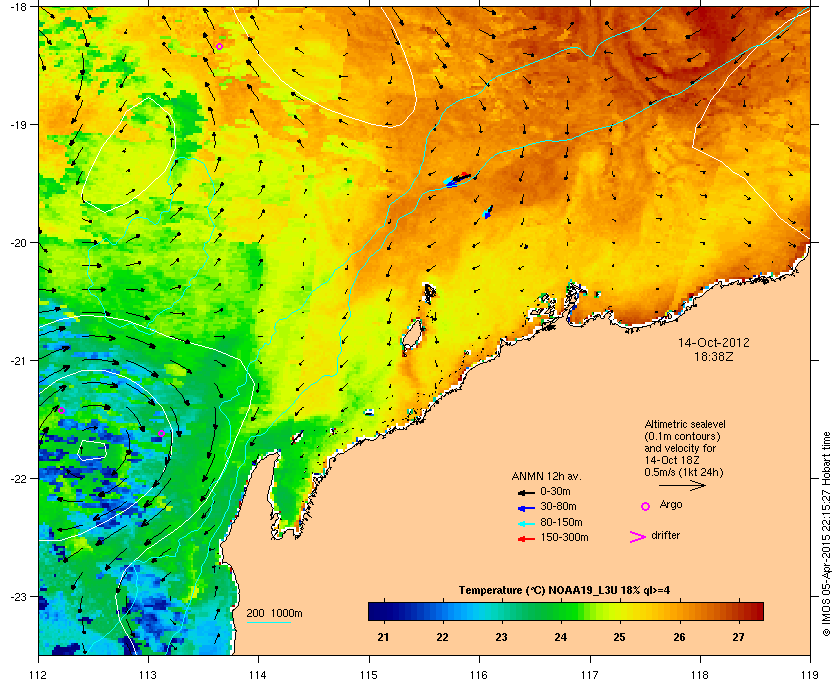Click the latitude axis label -23

click(18, 596)
